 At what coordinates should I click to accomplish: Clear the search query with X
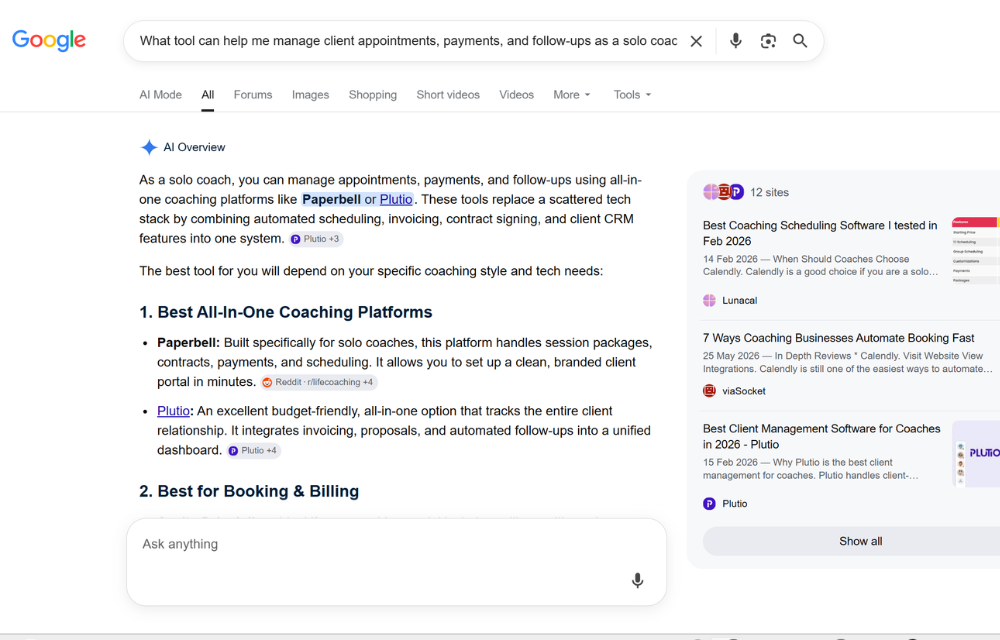[696, 41]
